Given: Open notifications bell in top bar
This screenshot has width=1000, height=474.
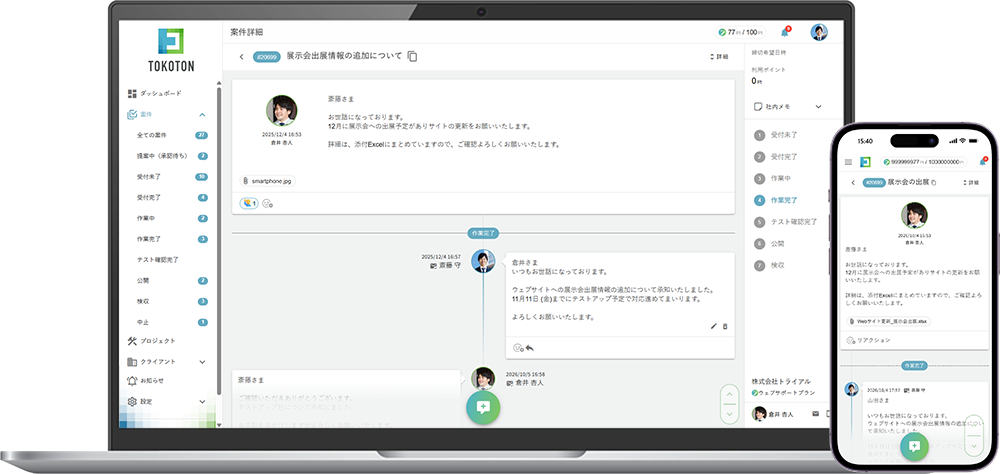Looking at the screenshot, I should tap(785, 32).
